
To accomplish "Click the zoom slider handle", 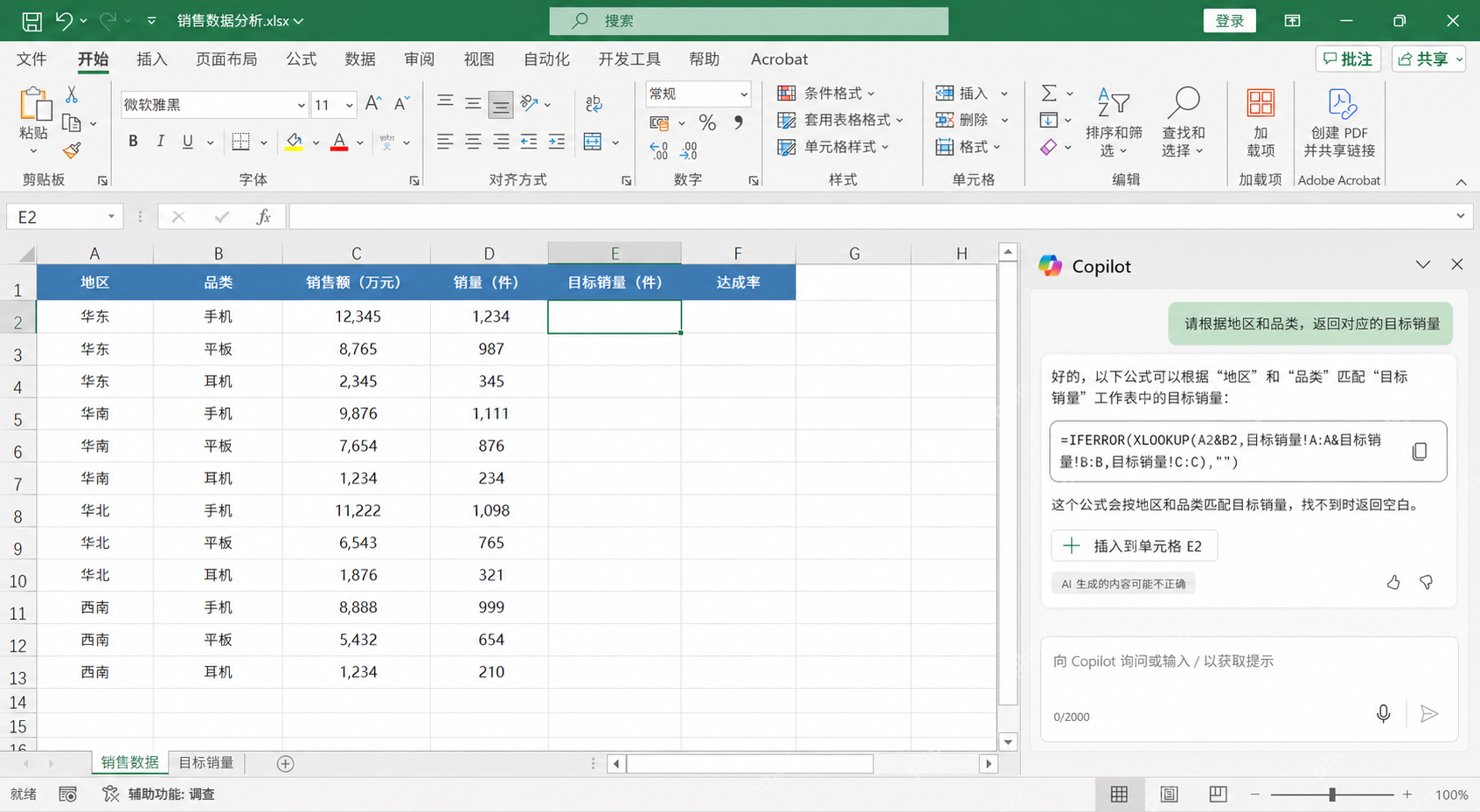I will click(1332, 795).
